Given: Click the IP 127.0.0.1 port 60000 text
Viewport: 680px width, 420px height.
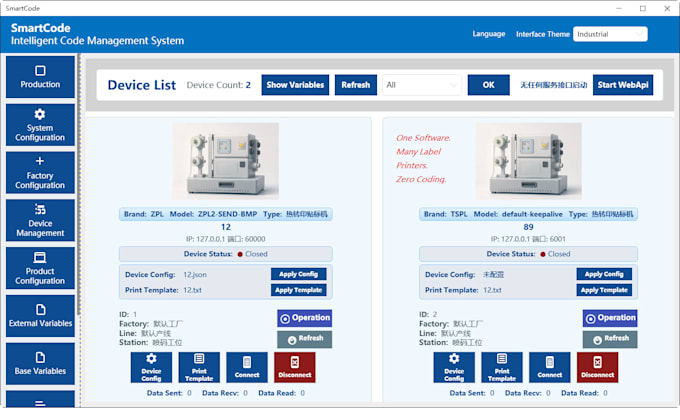Looking at the screenshot, I should [226, 239].
